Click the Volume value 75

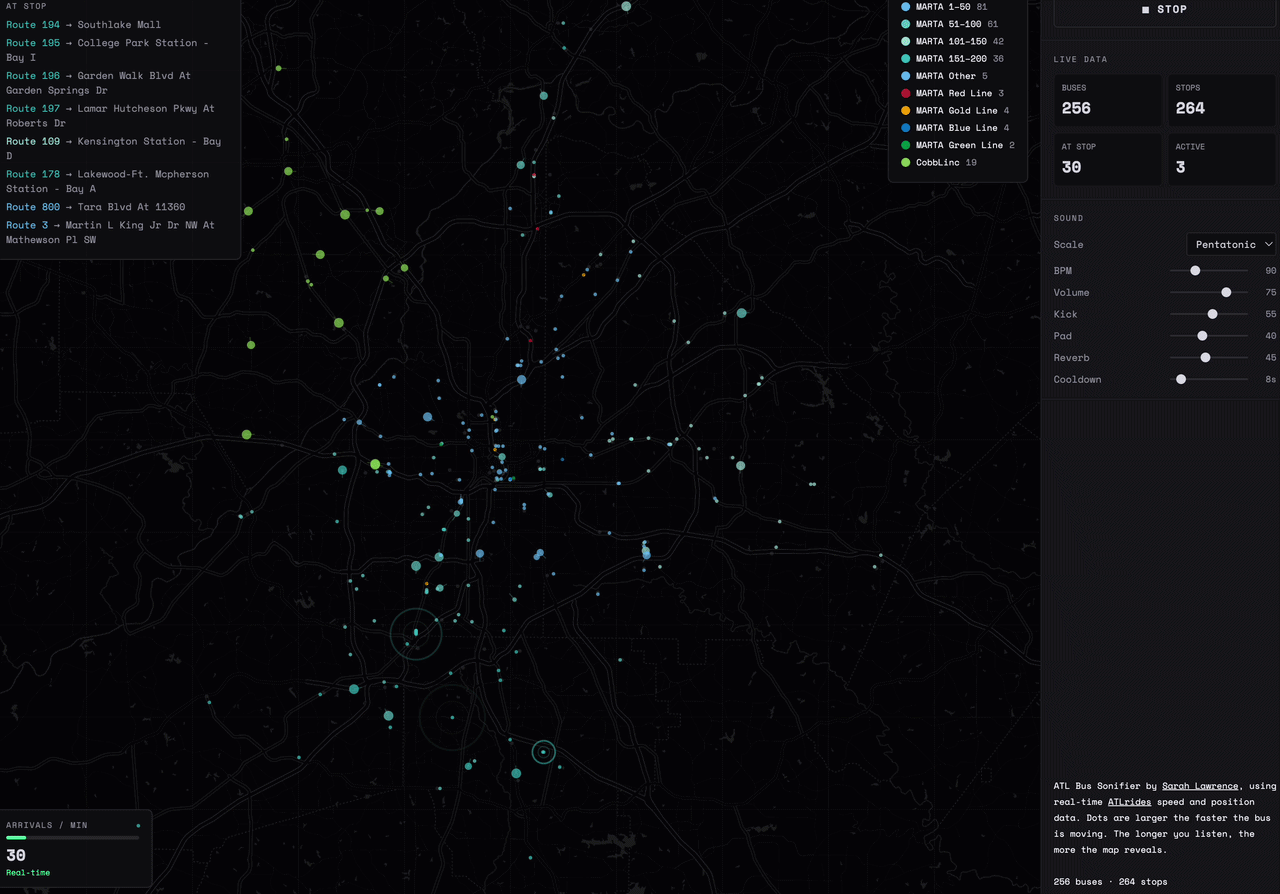[x=1271, y=292]
